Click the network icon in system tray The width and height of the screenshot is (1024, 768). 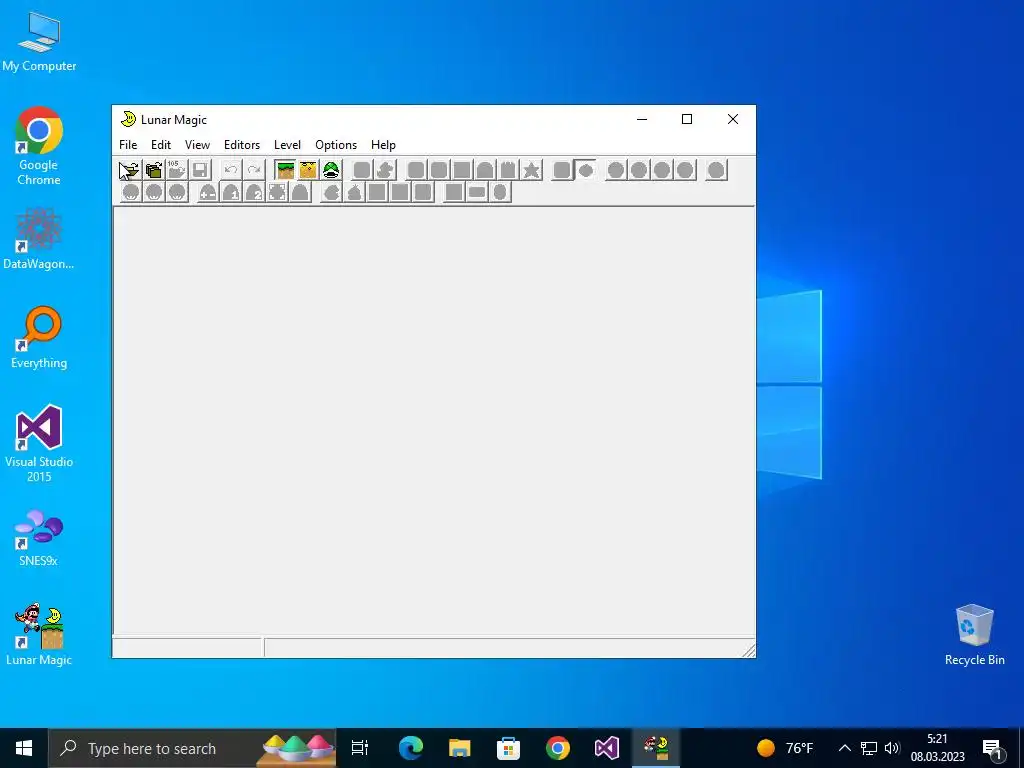click(868, 748)
